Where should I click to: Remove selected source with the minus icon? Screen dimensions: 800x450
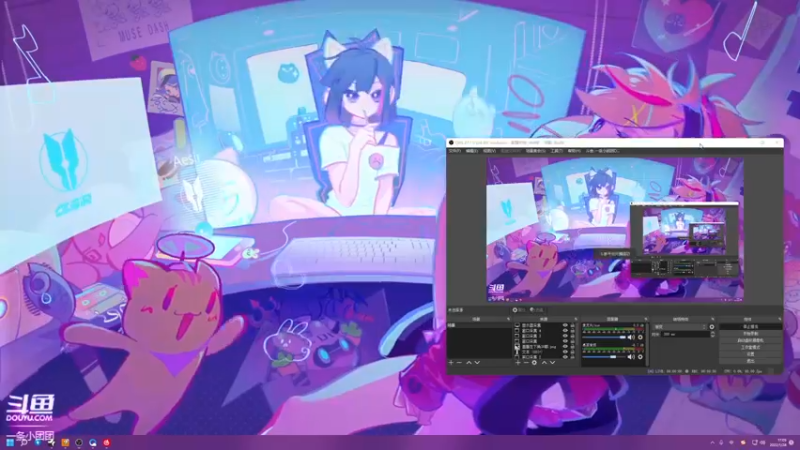tap(526, 363)
